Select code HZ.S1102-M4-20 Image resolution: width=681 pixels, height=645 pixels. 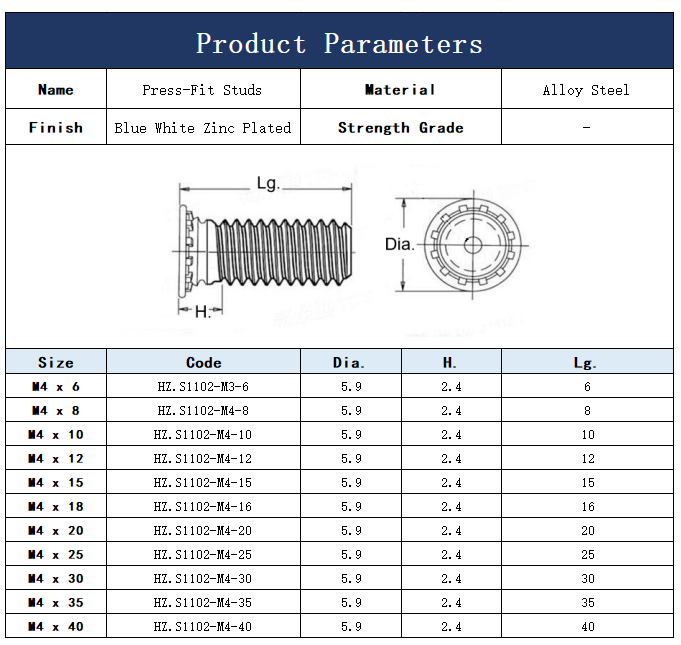coord(203,530)
